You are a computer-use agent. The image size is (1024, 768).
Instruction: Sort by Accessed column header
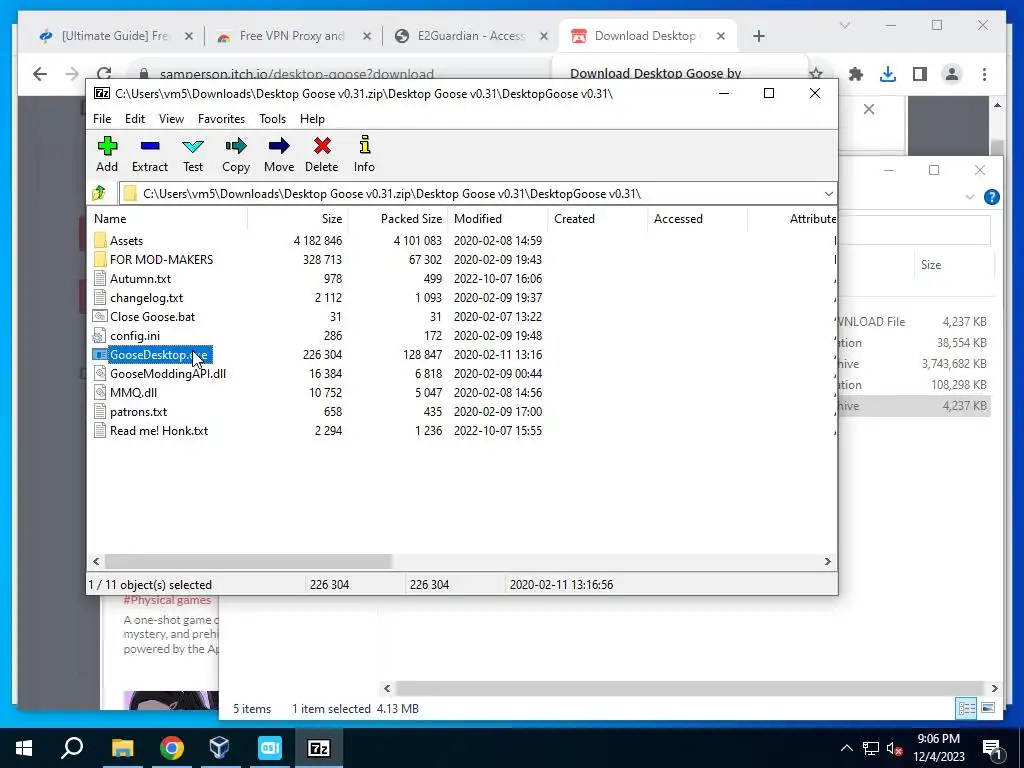pos(697,219)
